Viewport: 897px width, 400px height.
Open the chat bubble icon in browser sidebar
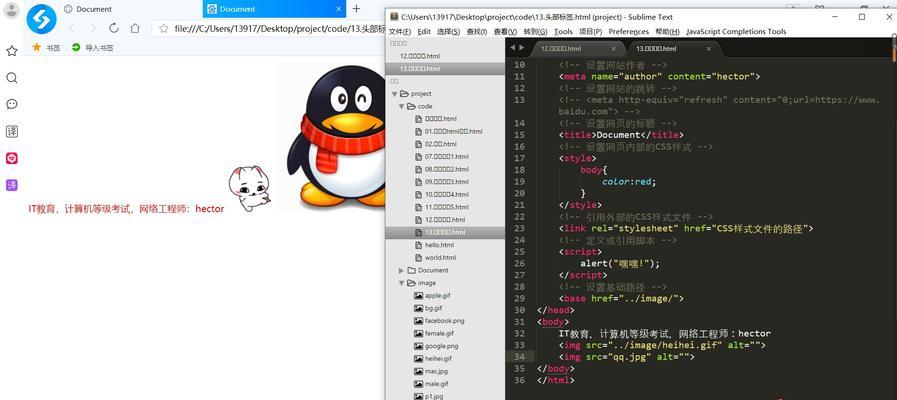pos(11,104)
